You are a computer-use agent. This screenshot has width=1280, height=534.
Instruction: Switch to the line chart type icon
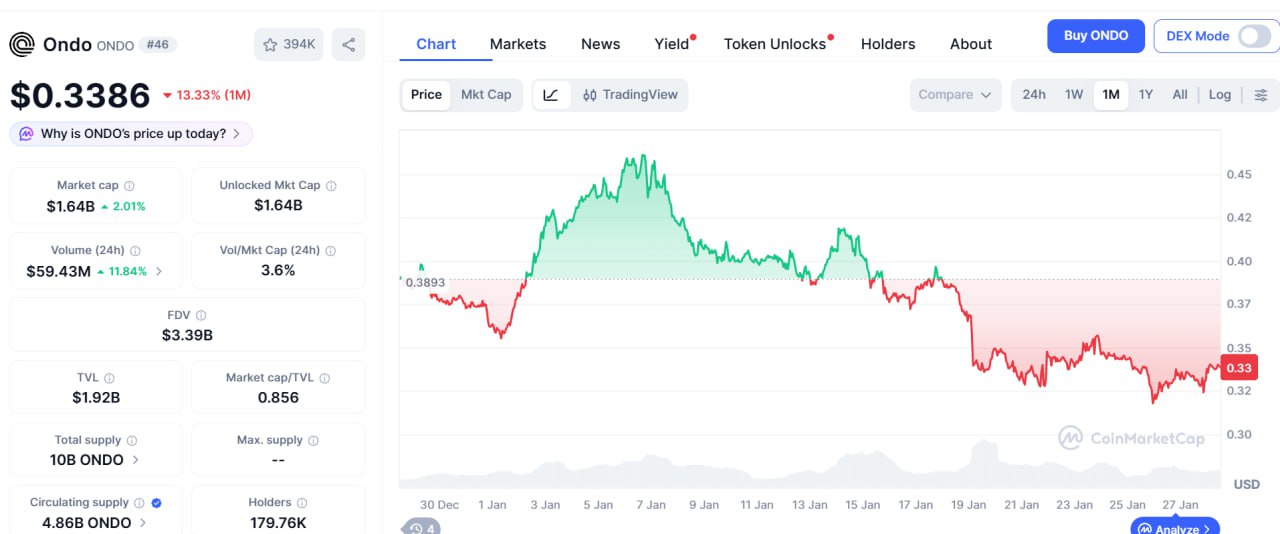tap(551, 95)
